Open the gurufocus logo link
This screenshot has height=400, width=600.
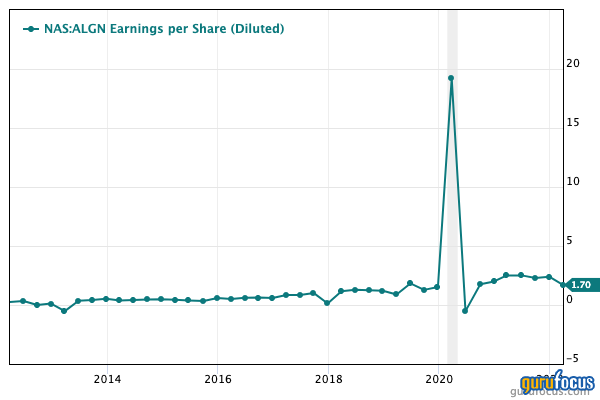(557, 383)
